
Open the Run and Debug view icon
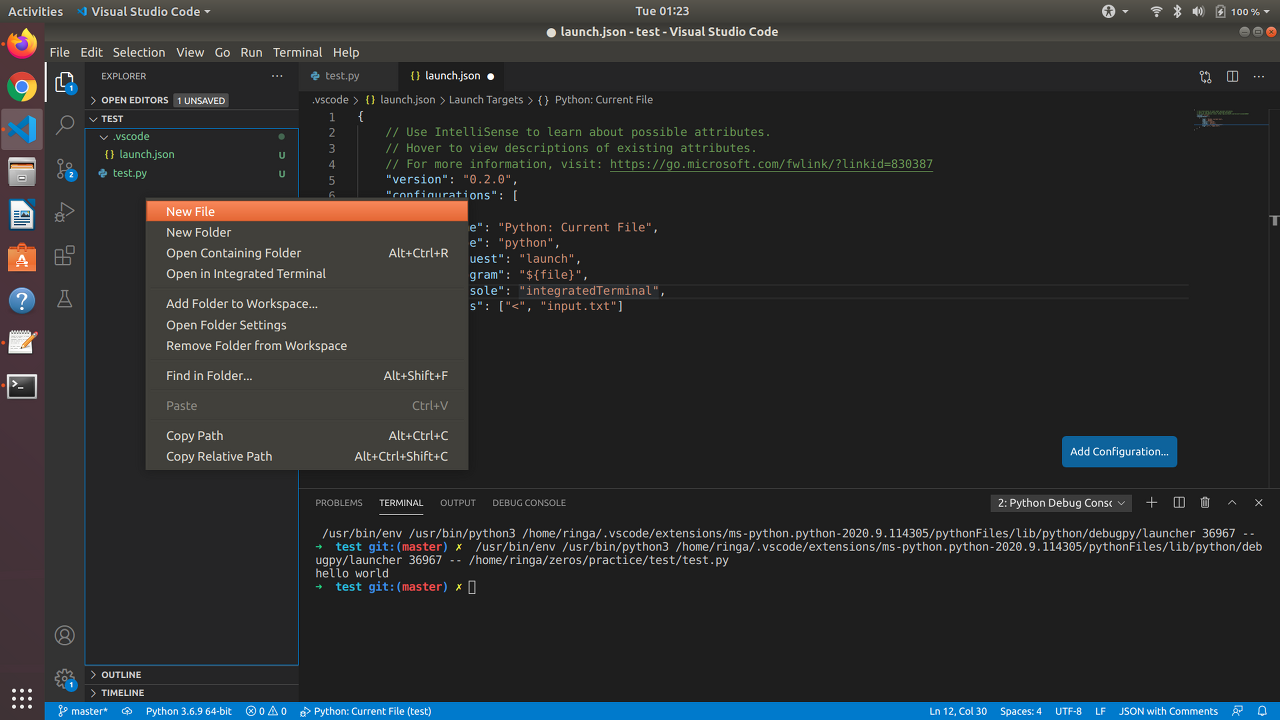tap(65, 212)
